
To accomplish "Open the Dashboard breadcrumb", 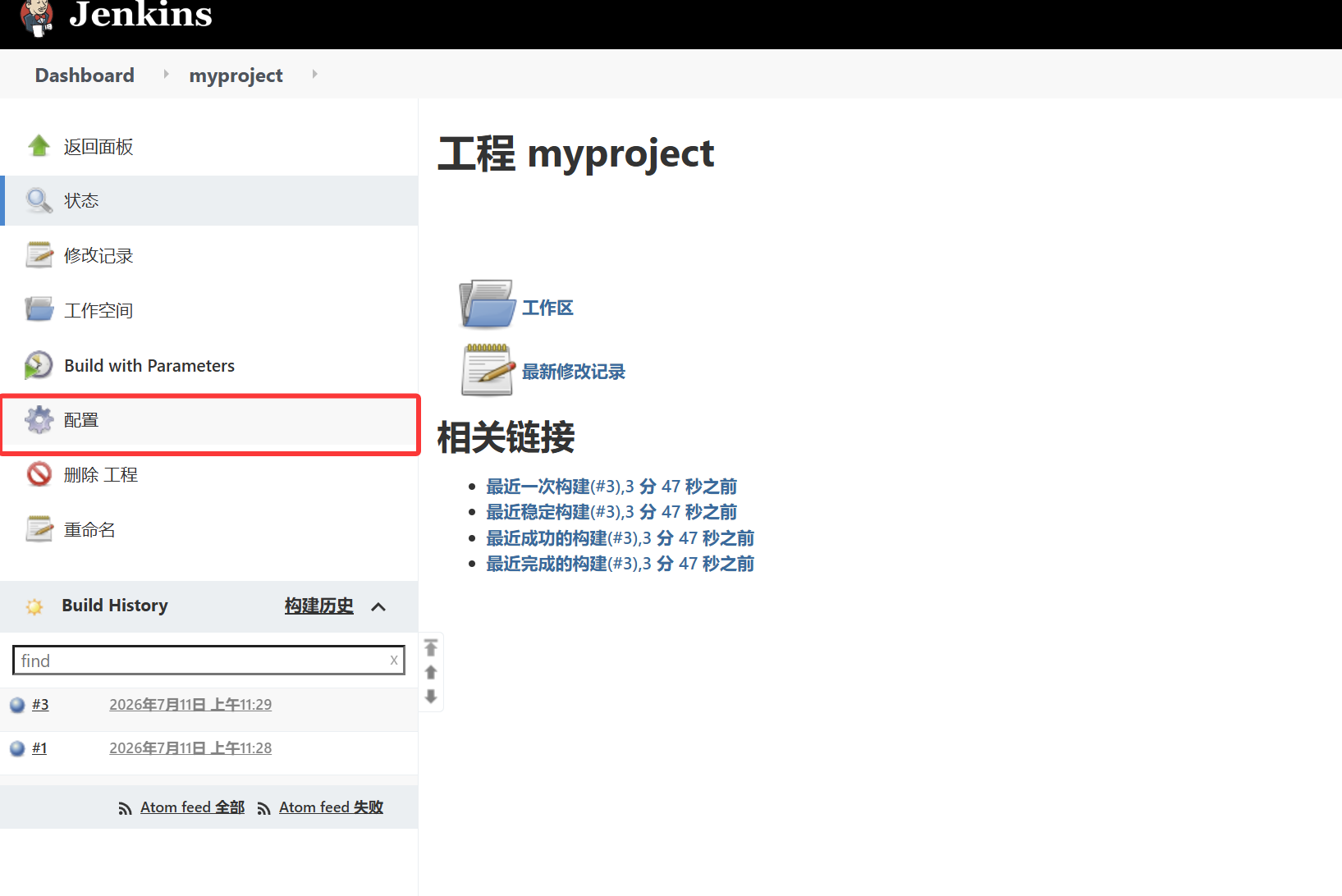I will pos(85,75).
